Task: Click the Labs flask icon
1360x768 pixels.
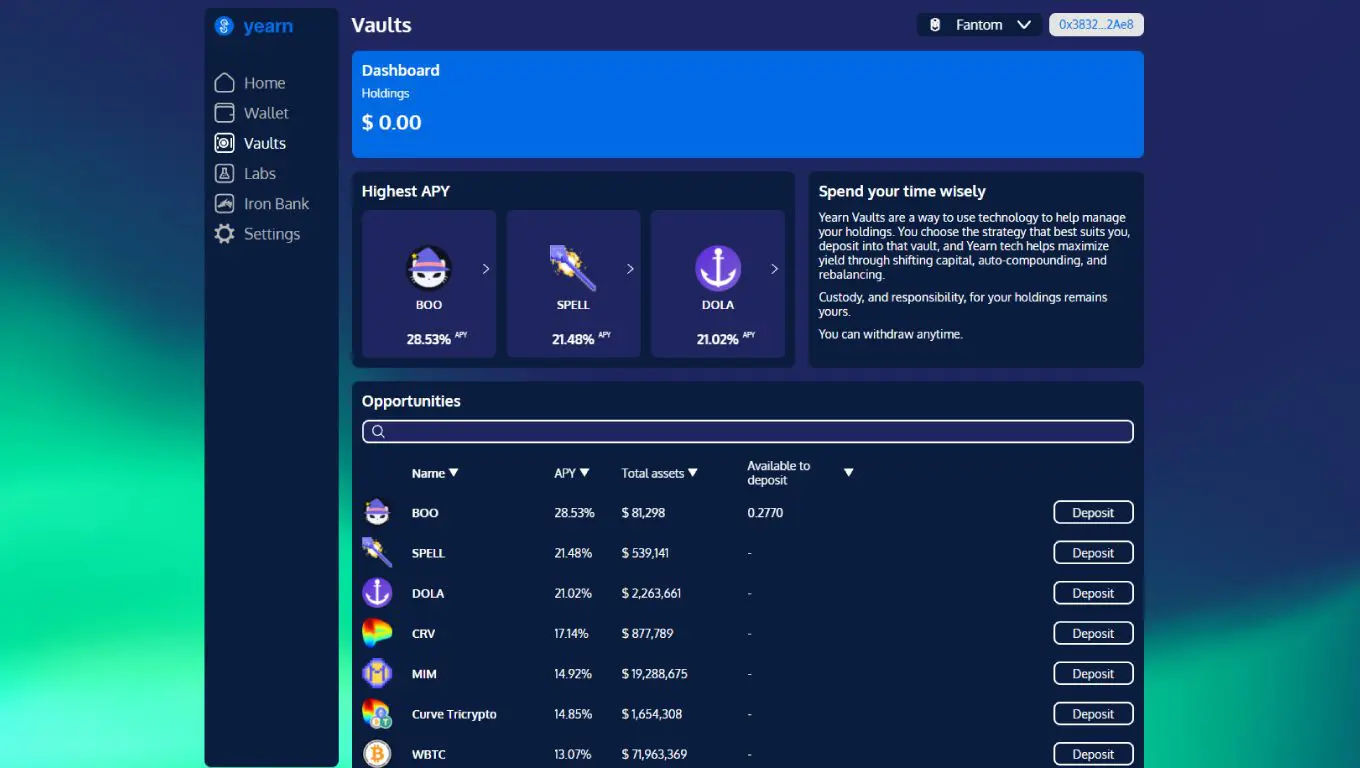Action: (225, 173)
